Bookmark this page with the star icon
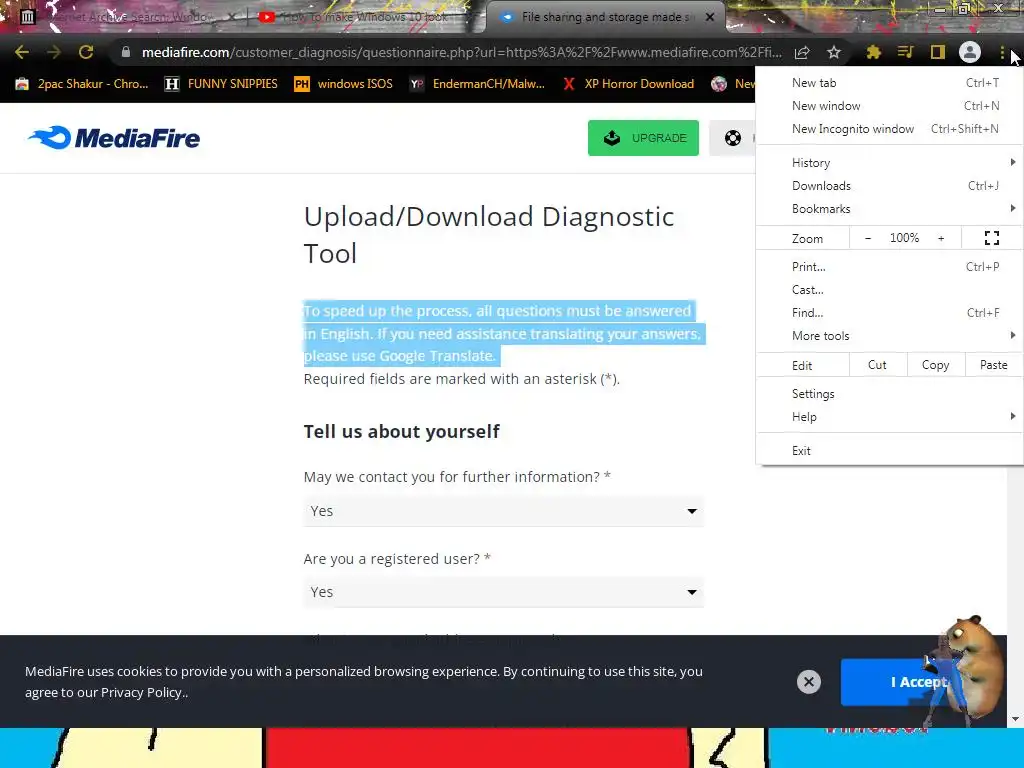 [834, 52]
